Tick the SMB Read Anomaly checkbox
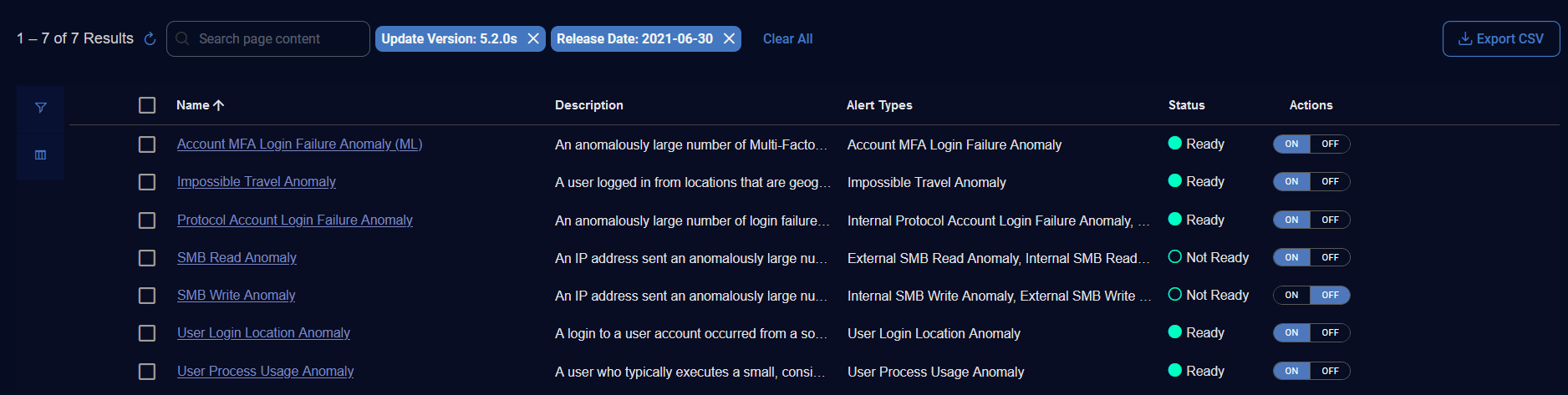 [147, 258]
